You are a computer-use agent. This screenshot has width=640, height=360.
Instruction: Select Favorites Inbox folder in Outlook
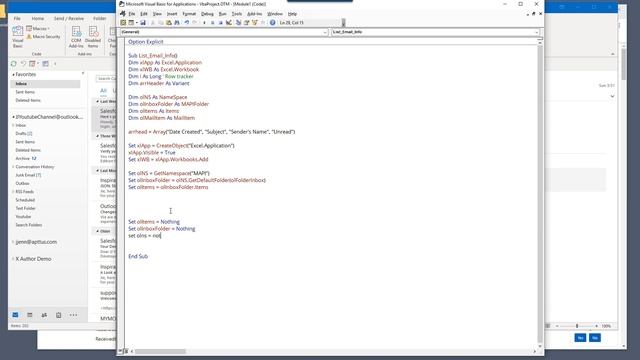tap(45, 84)
